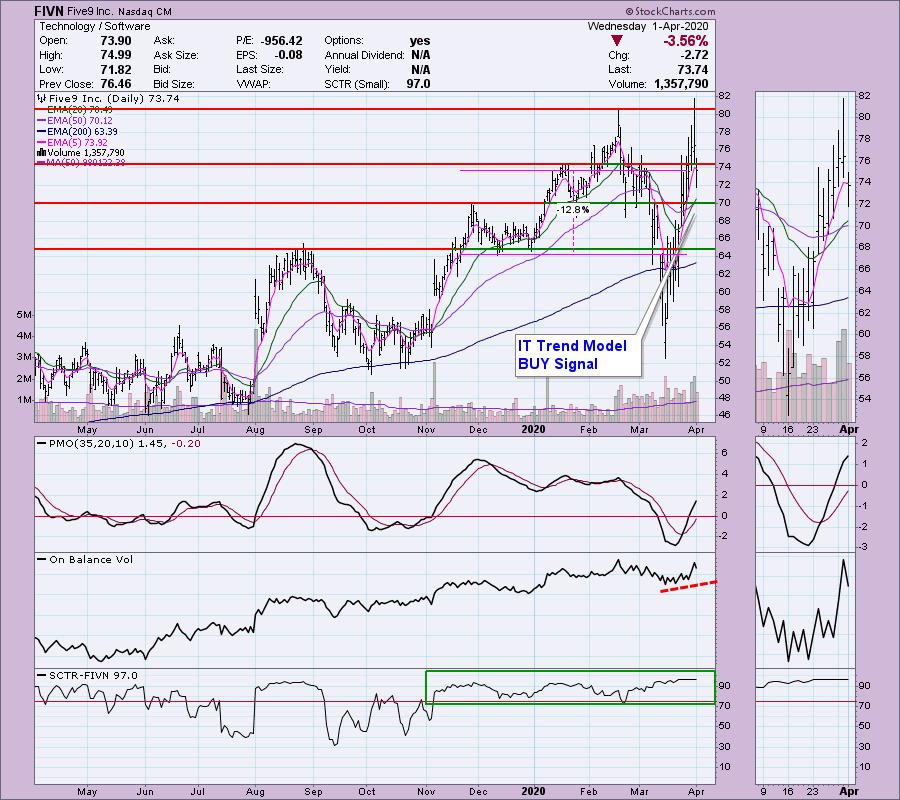
Task: Click the Ask: label
Action: tap(164, 41)
